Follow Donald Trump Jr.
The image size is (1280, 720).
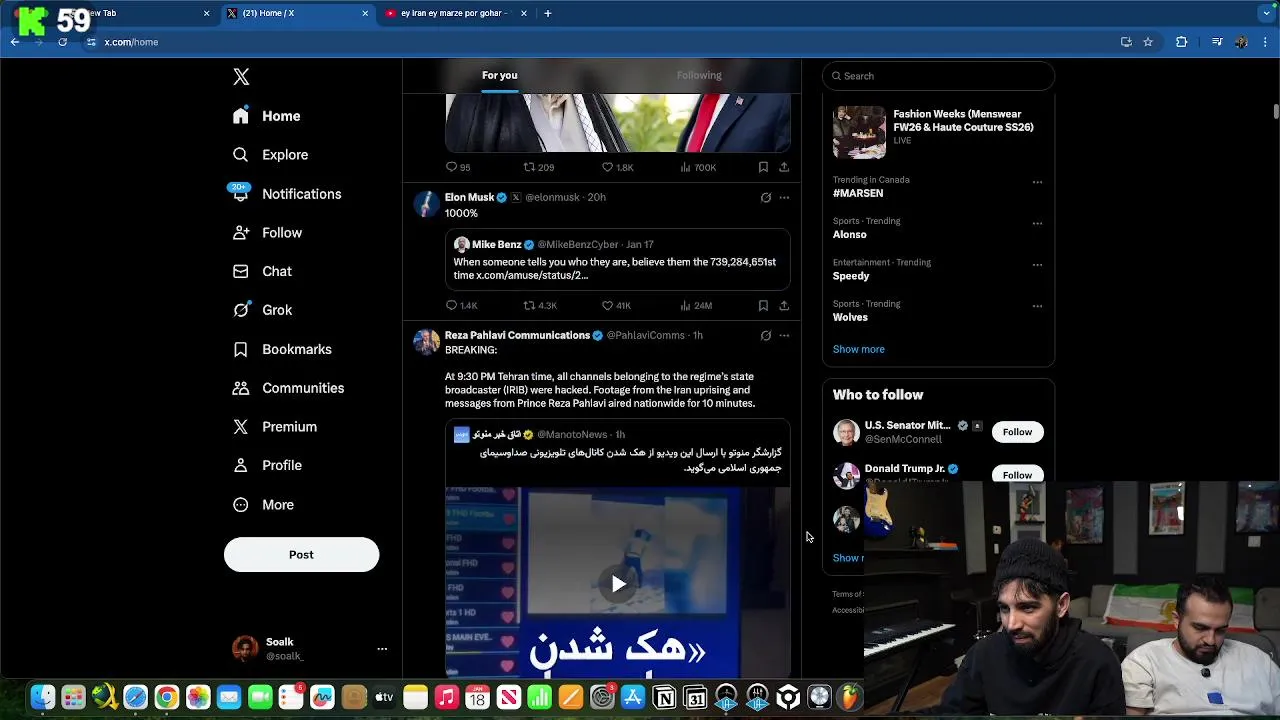(x=1017, y=475)
